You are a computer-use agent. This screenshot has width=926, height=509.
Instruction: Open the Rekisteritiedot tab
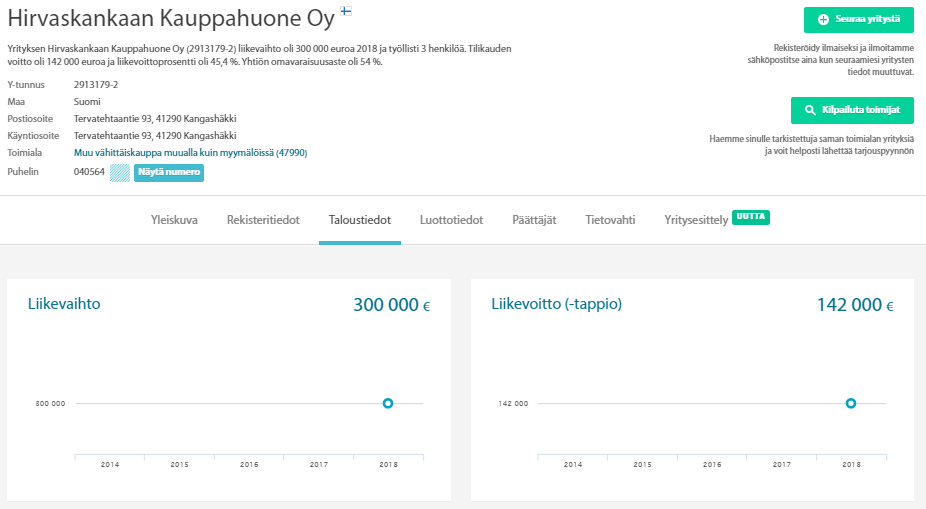(x=263, y=220)
